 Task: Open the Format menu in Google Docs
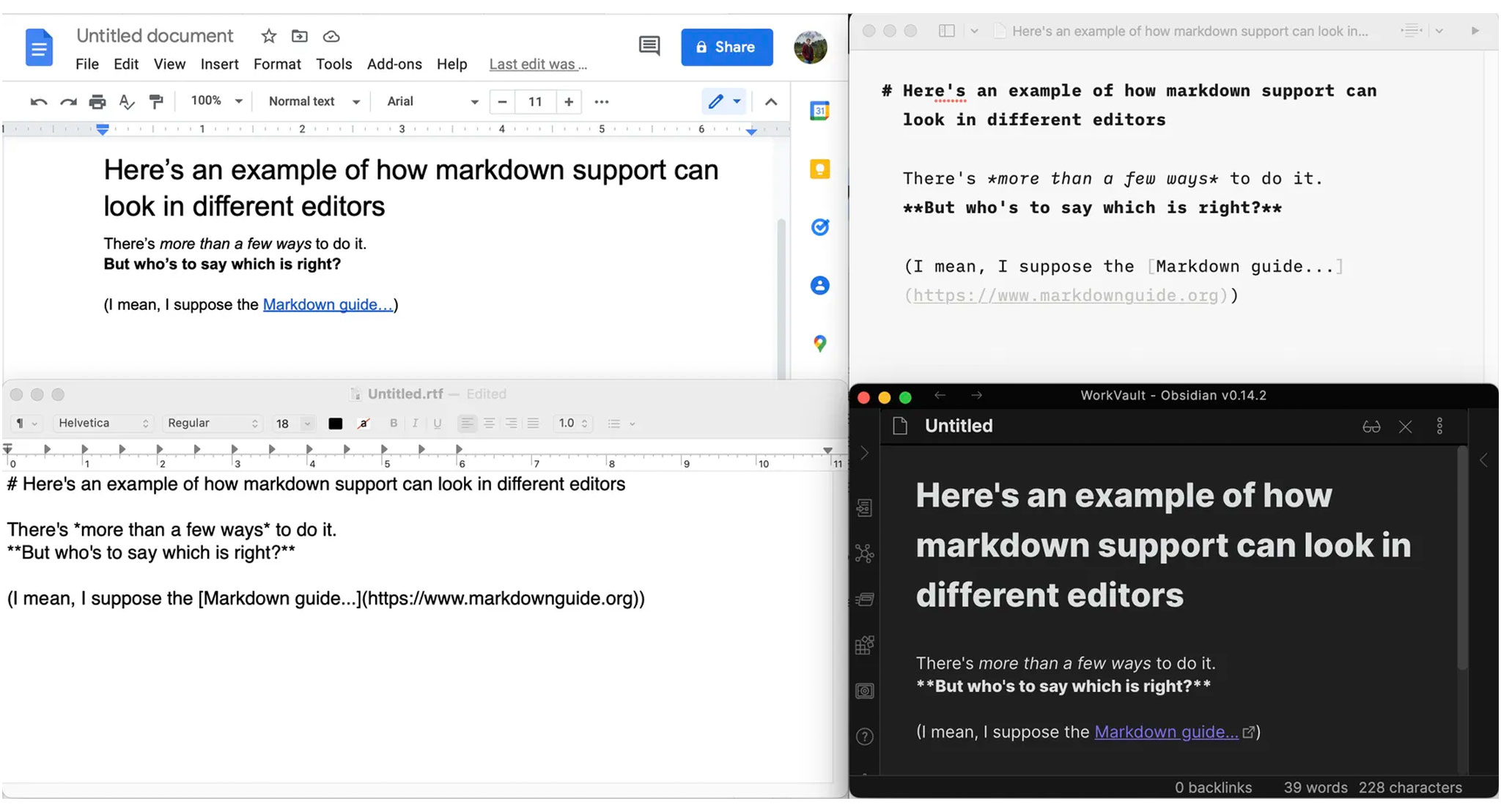(x=277, y=64)
